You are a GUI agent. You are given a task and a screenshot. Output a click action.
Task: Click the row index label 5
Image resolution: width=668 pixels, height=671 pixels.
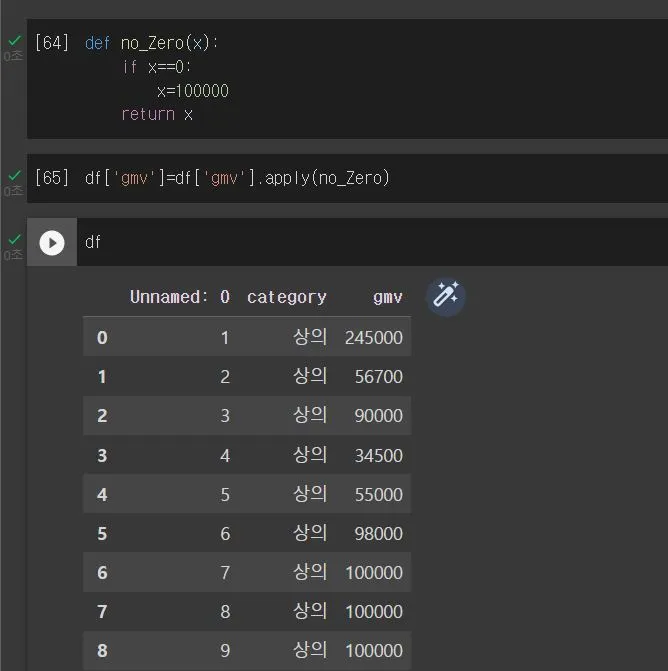pyautogui.click(x=102, y=534)
